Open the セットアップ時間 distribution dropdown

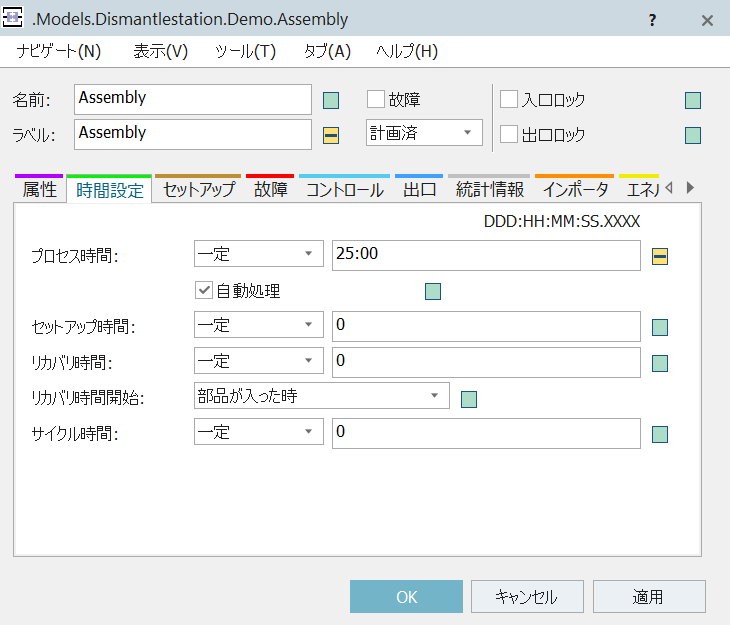259,325
